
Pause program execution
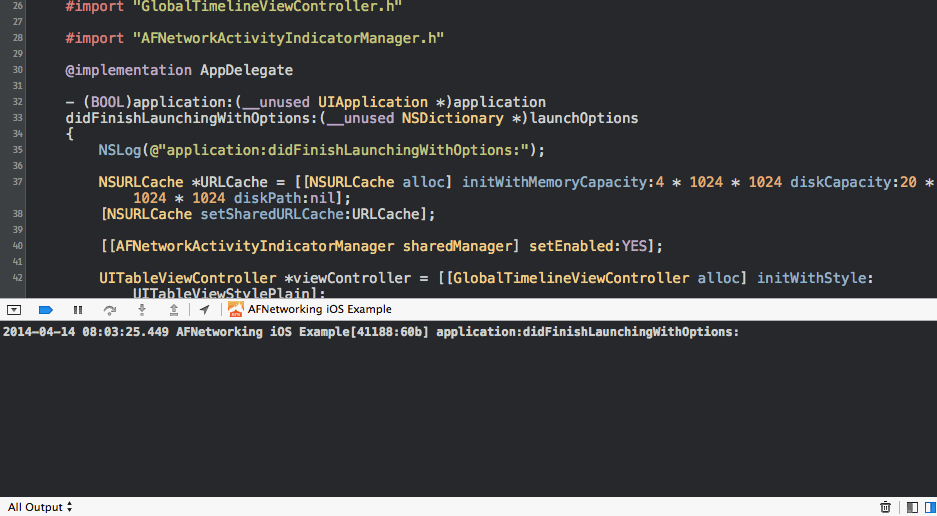pyautogui.click(x=78, y=310)
